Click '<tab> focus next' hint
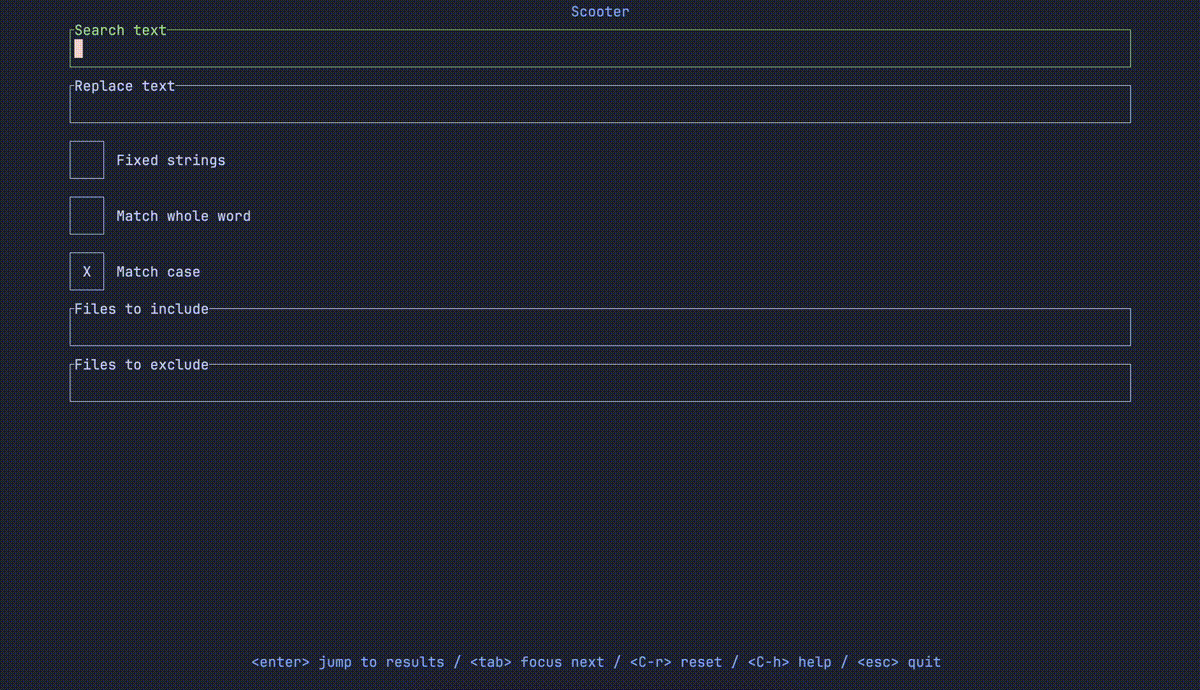Image resolution: width=1200 pixels, height=690 pixels. tap(537, 662)
